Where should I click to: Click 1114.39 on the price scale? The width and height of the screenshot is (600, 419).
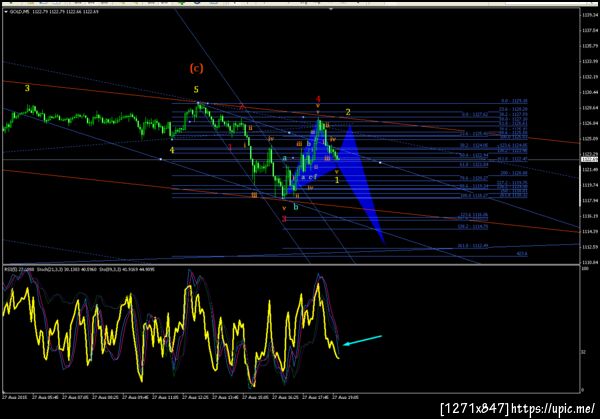[x=590, y=231]
